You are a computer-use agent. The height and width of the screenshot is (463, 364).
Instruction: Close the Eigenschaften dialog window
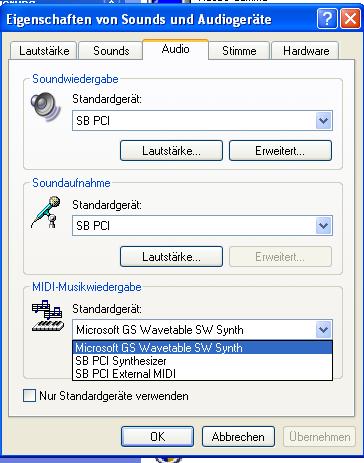point(350,19)
